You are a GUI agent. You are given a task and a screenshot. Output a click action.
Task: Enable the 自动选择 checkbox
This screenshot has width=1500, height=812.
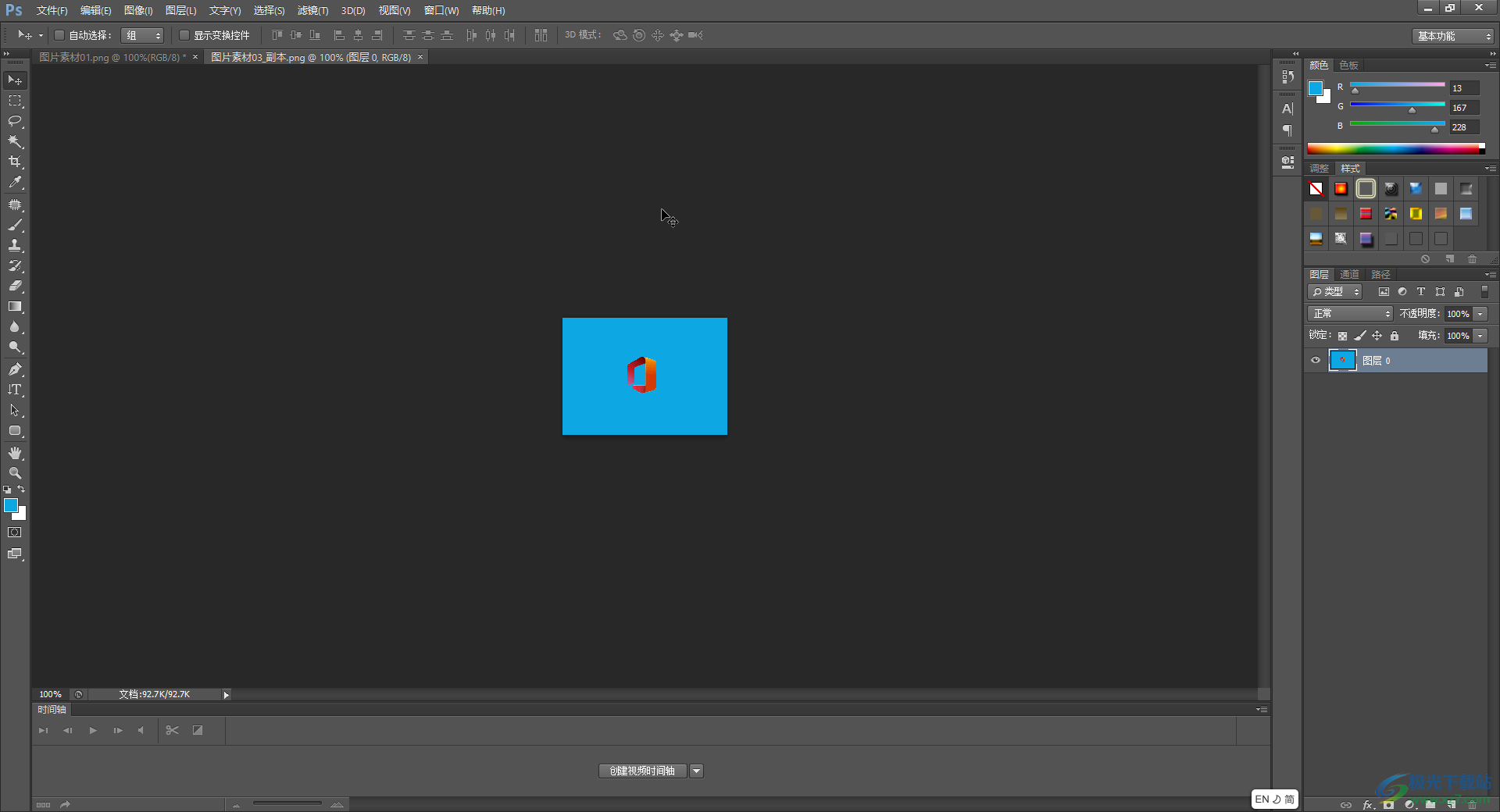pyautogui.click(x=59, y=35)
